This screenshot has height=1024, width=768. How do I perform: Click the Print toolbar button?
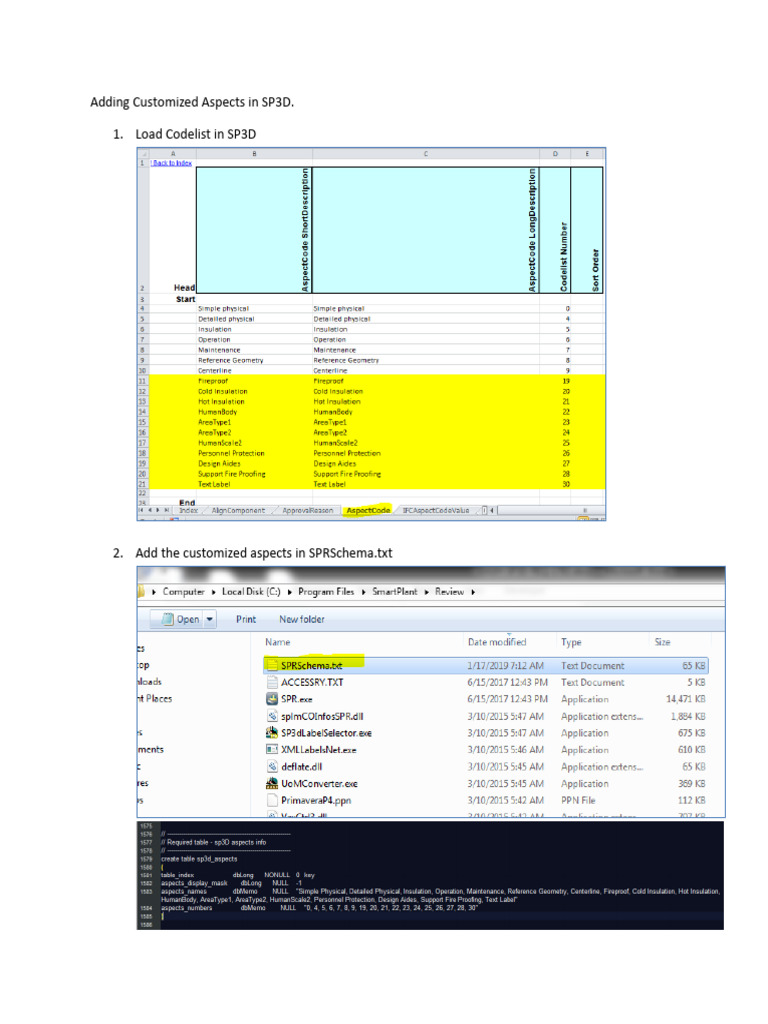click(x=246, y=619)
